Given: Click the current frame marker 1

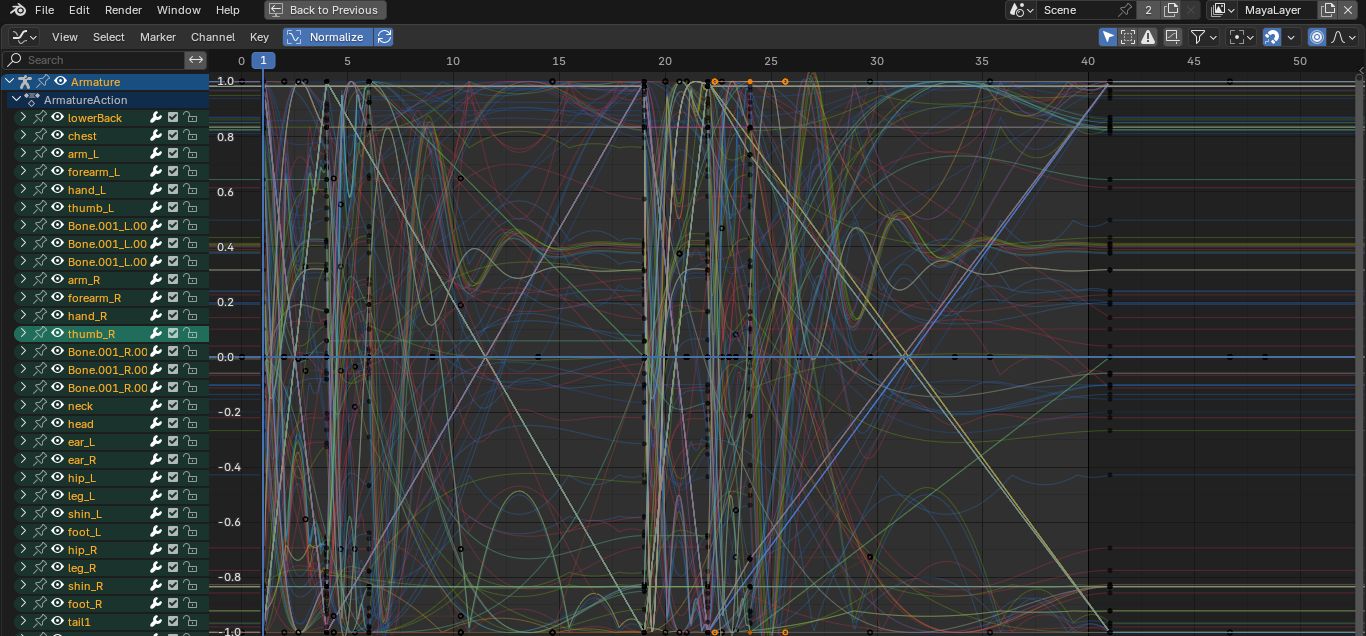Looking at the screenshot, I should tap(263, 61).
